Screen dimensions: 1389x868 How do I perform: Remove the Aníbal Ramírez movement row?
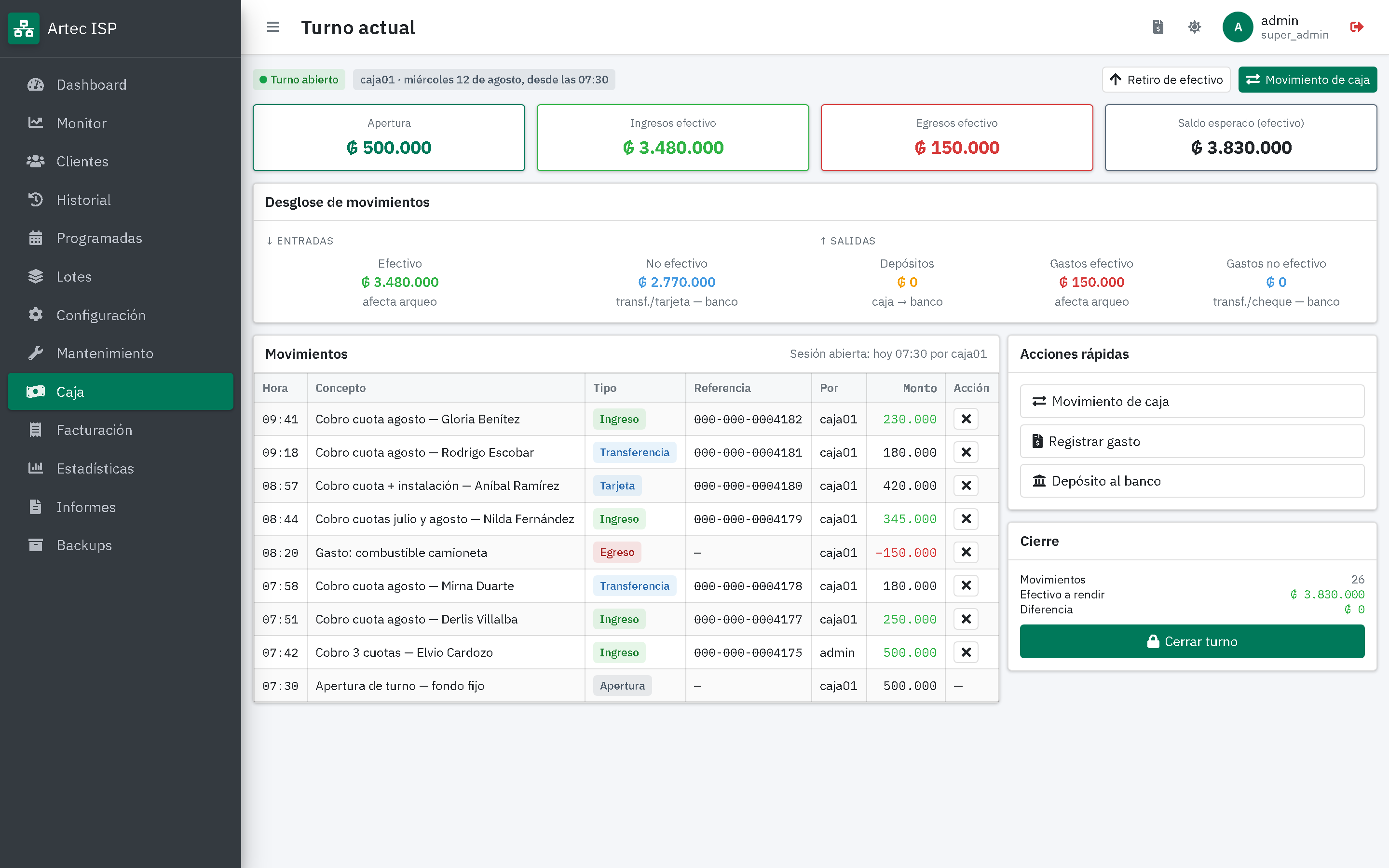966,486
